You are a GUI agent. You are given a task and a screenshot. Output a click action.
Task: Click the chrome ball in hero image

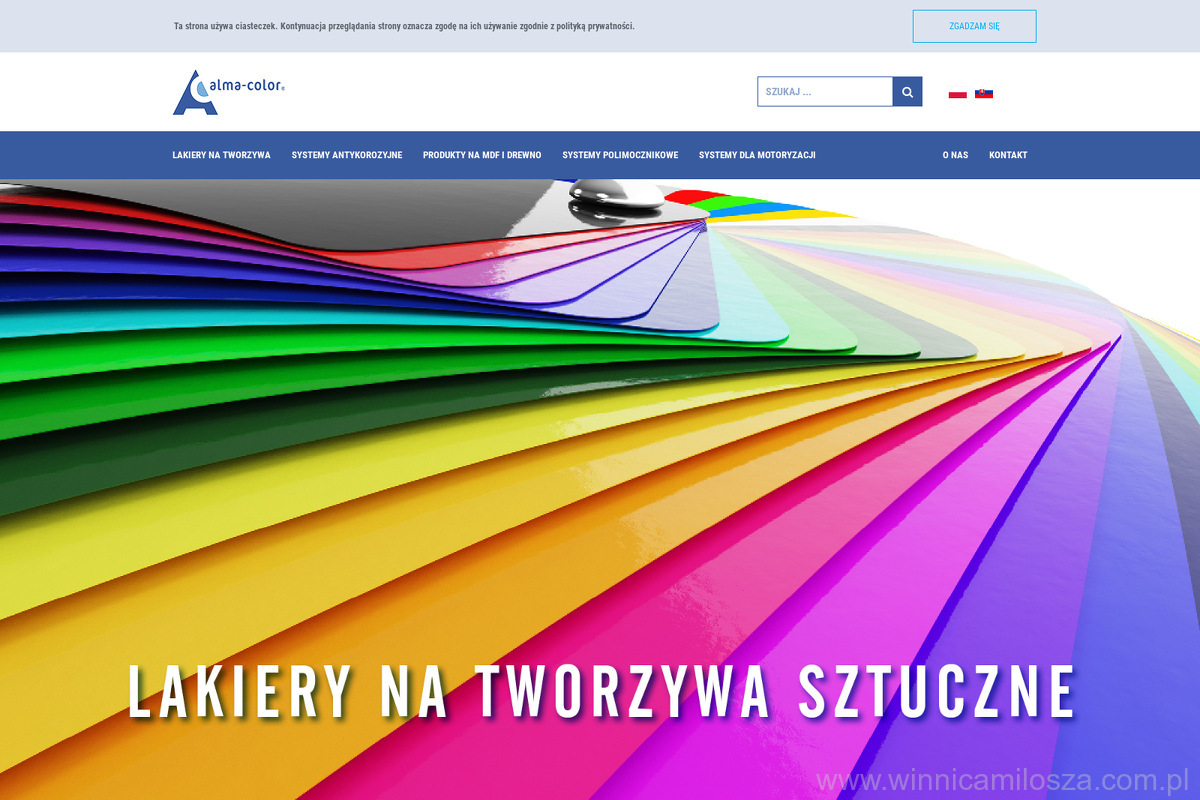click(614, 195)
